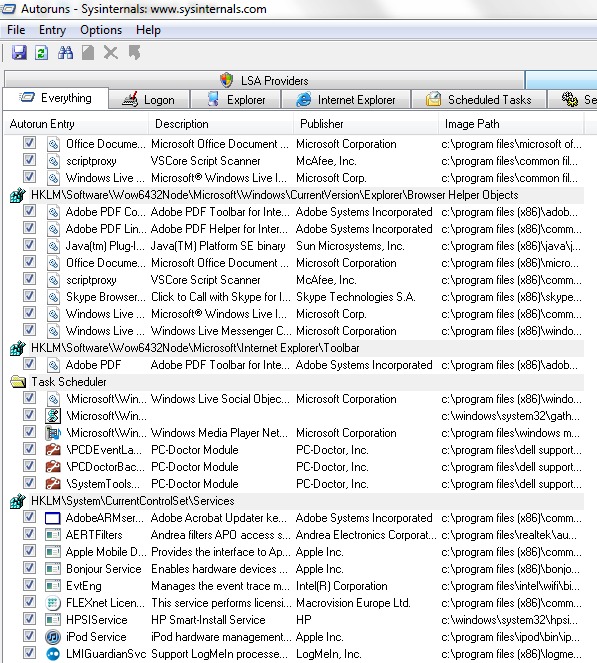Switch to the Internet Explorer tab
The width and height of the screenshot is (597, 663).
[x=346, y=100]
